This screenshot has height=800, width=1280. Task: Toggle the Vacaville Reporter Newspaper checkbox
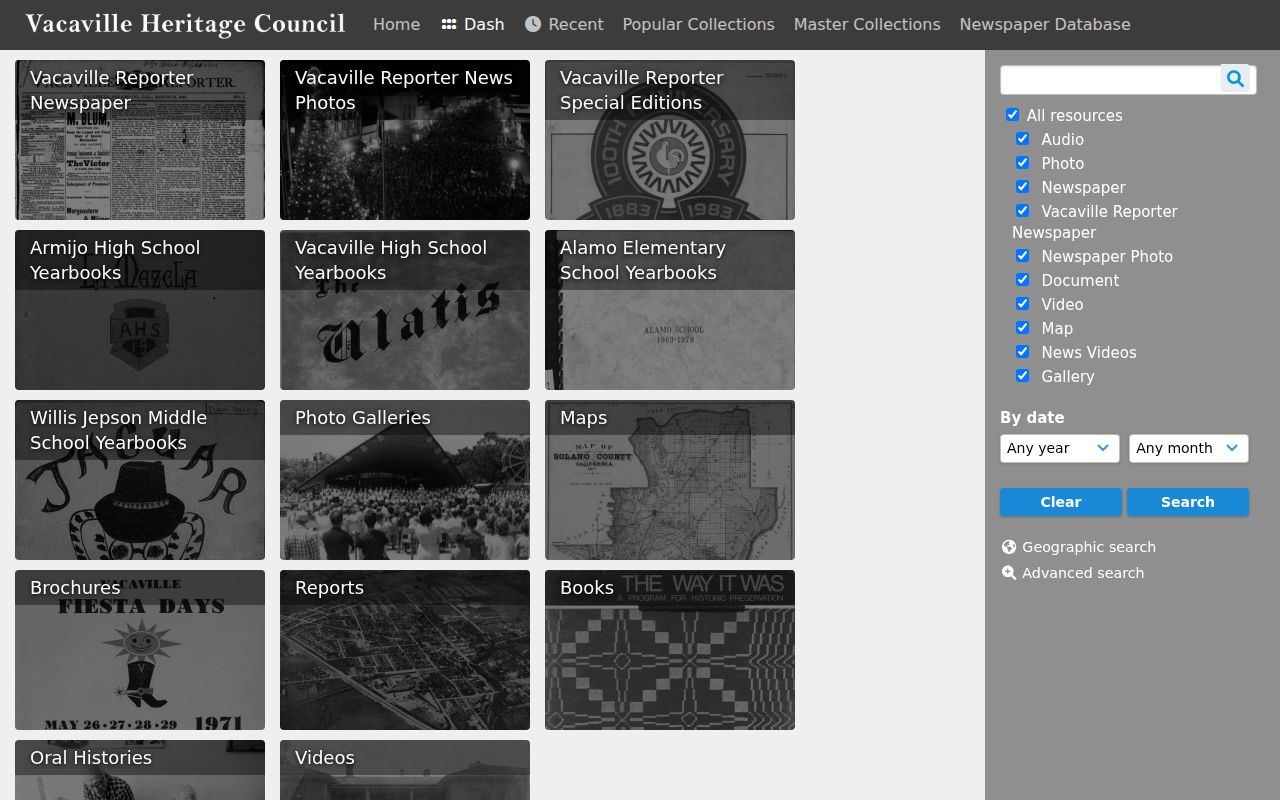(x=1022, y=211)
